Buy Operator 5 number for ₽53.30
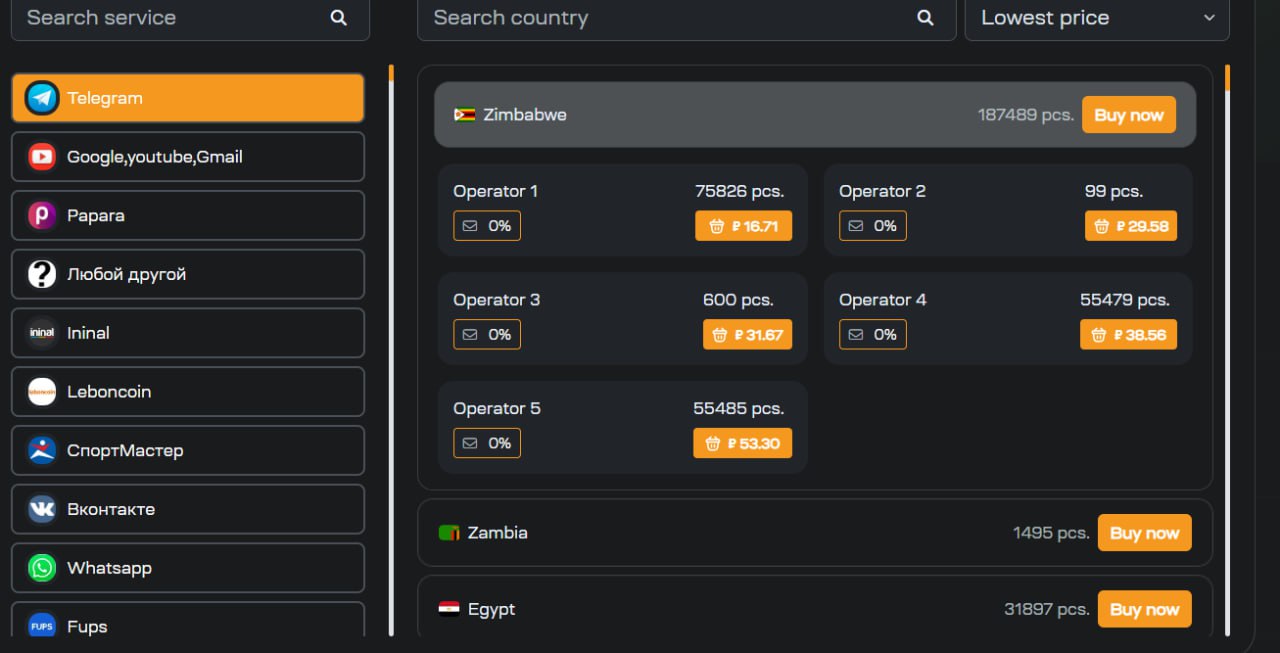This screenshot has width=1280, height=653. click(x=742, y=443)
